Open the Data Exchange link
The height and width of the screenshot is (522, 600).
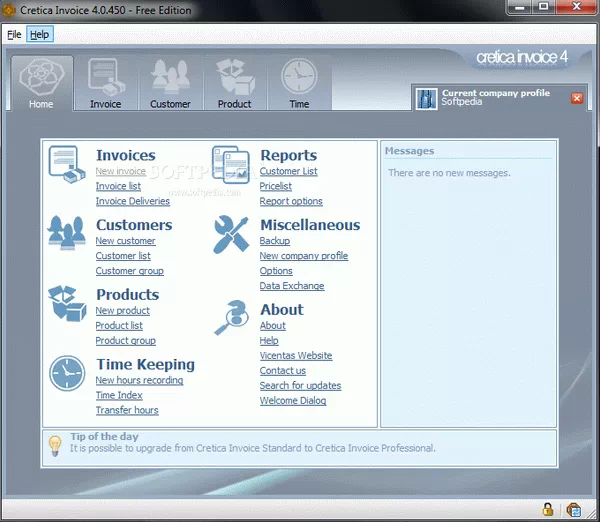pos(292,285)
